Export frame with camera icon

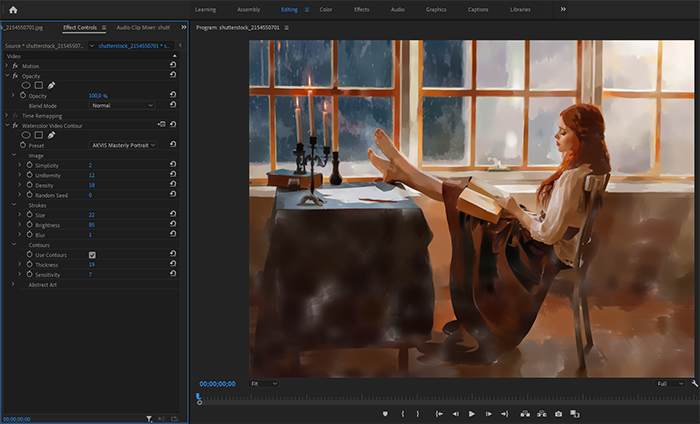point(558,414)
